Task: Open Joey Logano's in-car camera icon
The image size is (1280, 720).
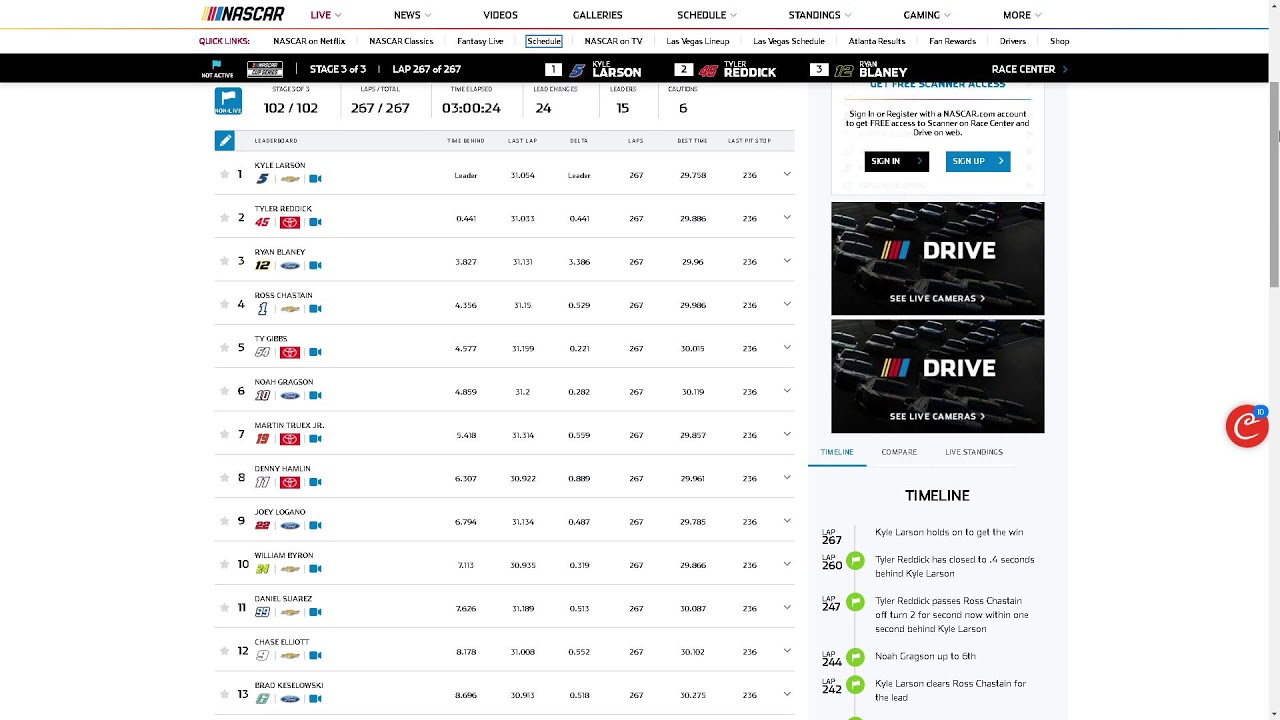Action: pos(315,525)
